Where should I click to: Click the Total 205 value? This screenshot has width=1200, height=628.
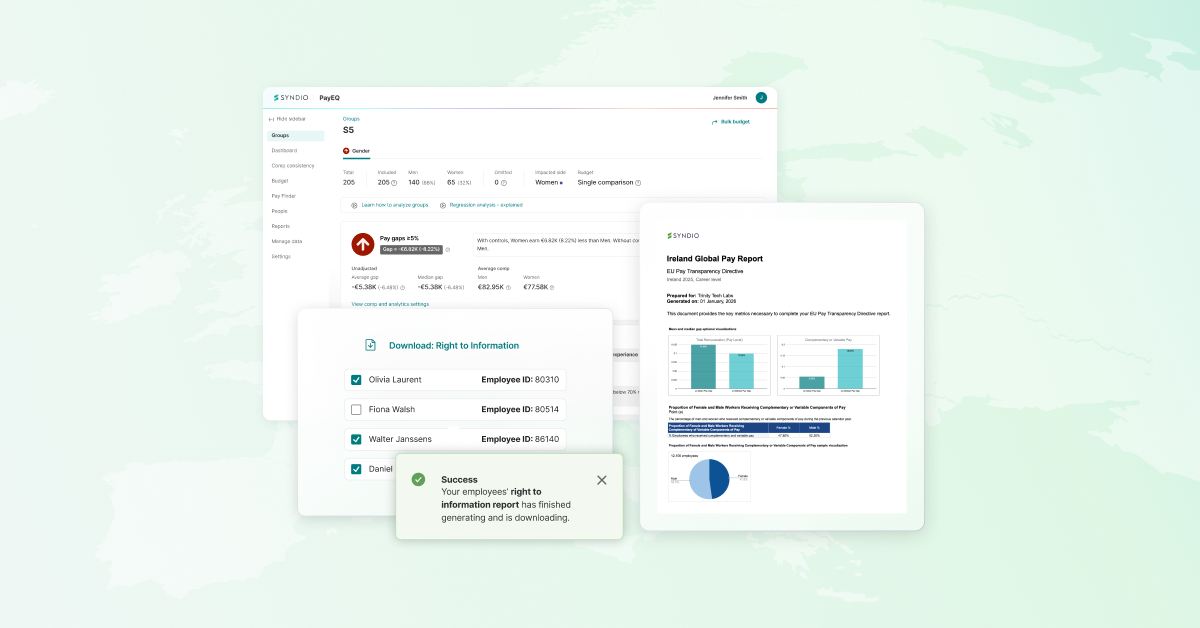click(x=349, y=183)
